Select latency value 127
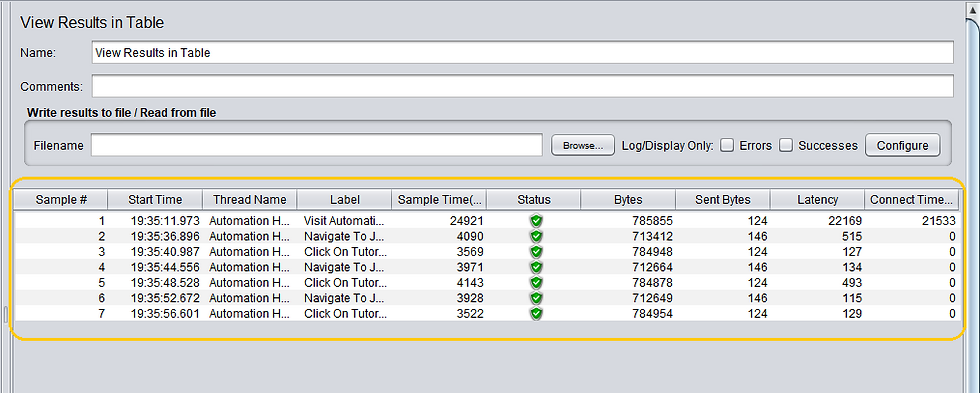Viewport: 980px width, 393px height. pos(851,252)
